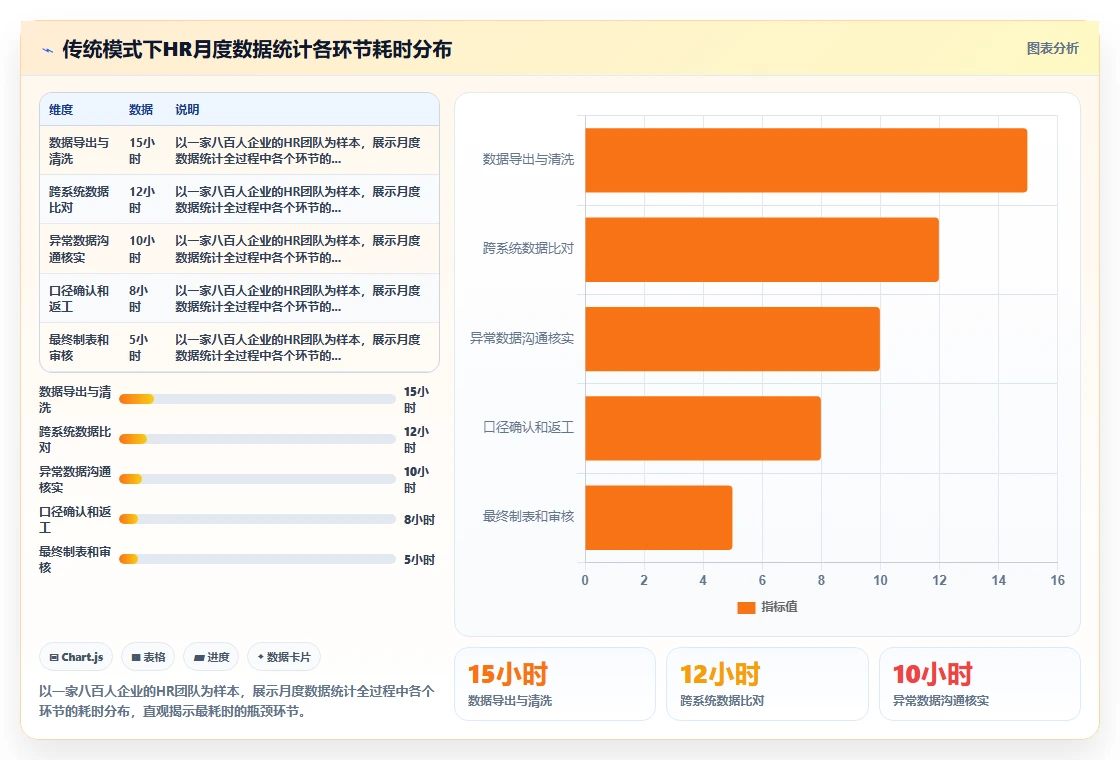Click the orange 指标值 legend swatch
Screen dimensions: 1120x760
tap(746, 607)
